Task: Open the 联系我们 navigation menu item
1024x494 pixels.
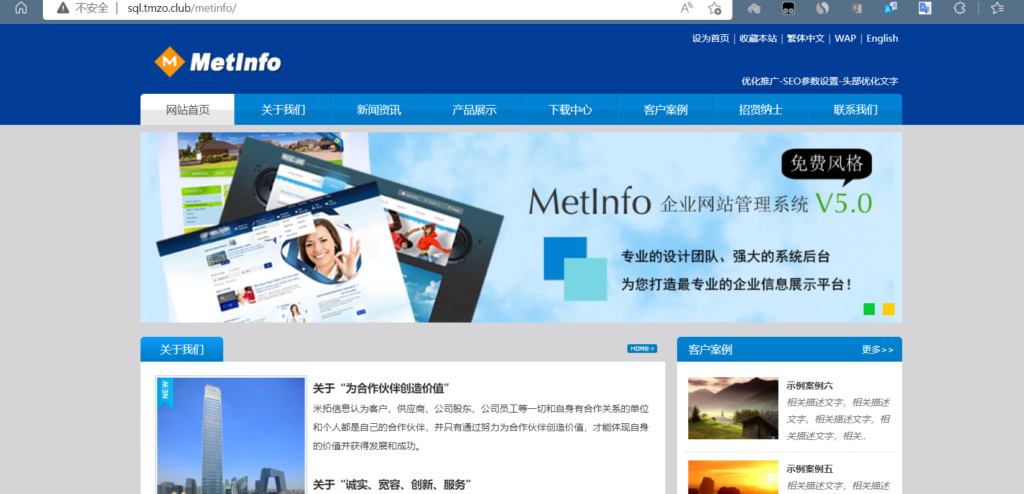Action: [856, 109]
